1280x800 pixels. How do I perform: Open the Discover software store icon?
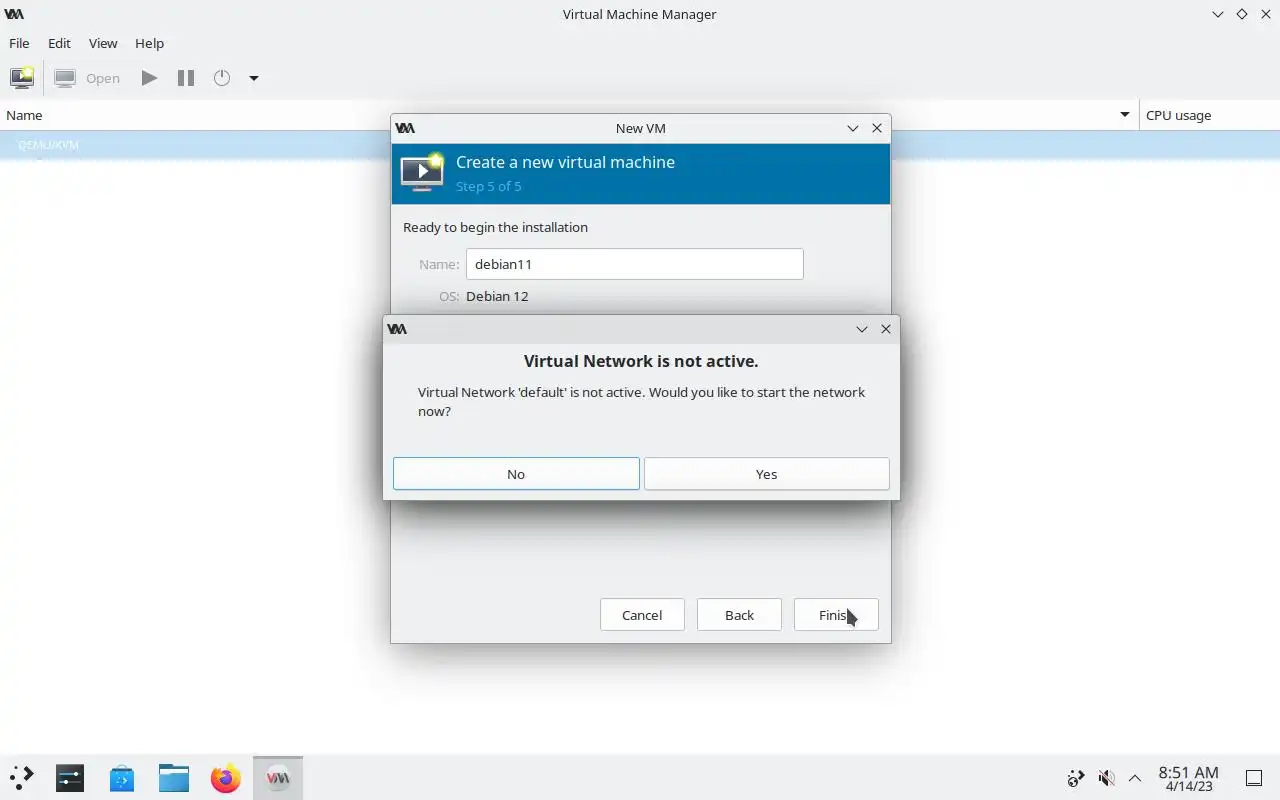click(122, 777)
